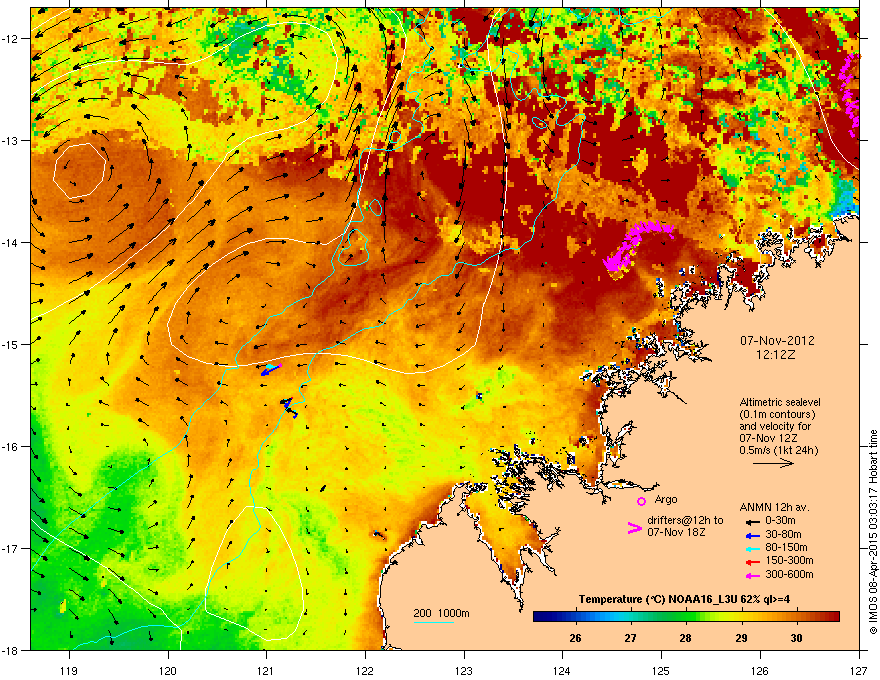Select the blue 30-80m arrow in ANMN legend
Viewport: 880px width, 680px height.
coord(751,535)
